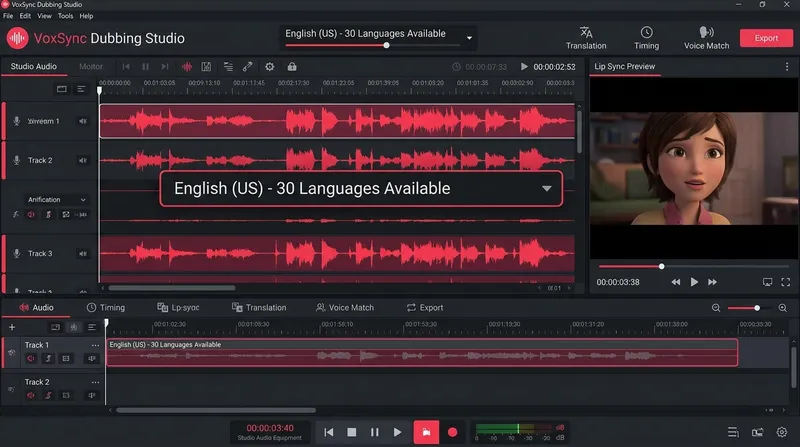This screenshot has height=447, width=800.
Task: Jump to start in transport bar
Action: [x=329, y=432]
